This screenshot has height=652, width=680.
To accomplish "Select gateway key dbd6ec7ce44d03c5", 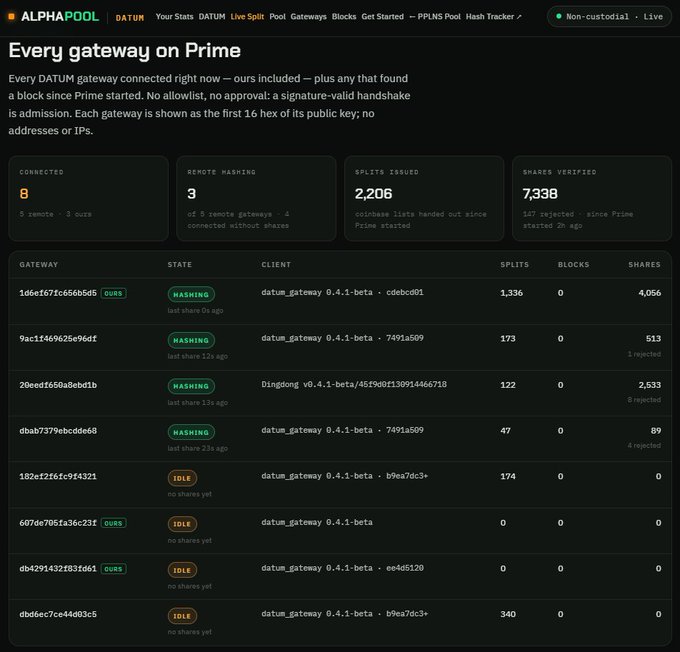I will (58, 614).
